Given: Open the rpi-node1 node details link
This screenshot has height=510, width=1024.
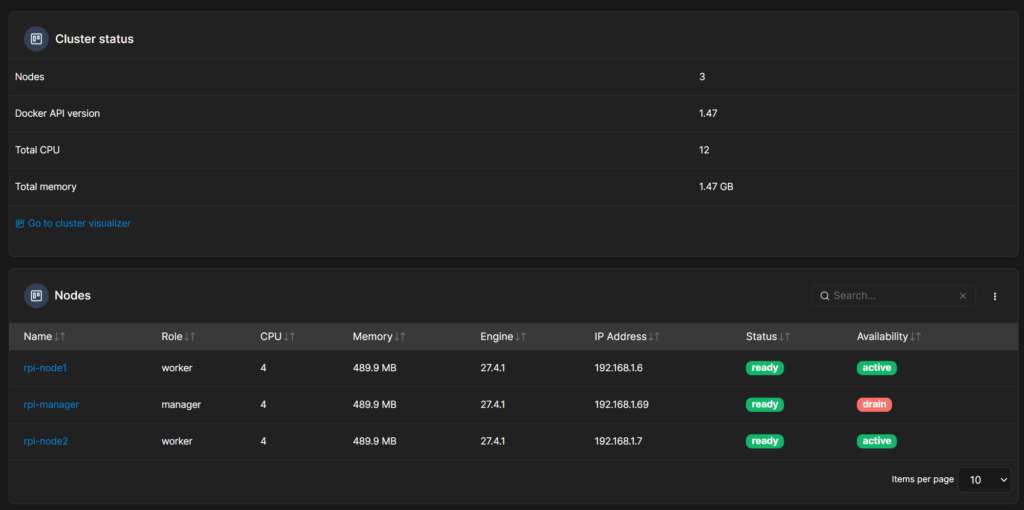Looking at the screenshot, I should (45, 368).
